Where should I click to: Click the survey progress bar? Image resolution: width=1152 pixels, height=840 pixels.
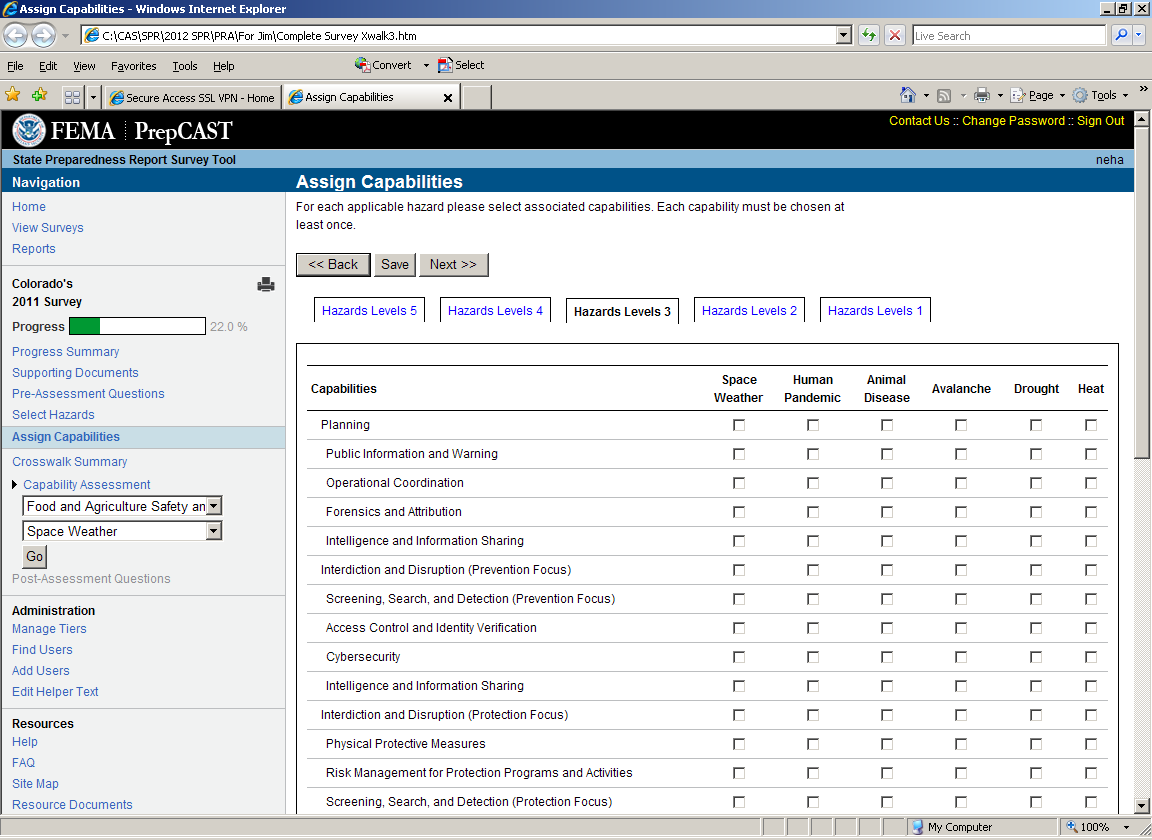click(x=137, y=327)
